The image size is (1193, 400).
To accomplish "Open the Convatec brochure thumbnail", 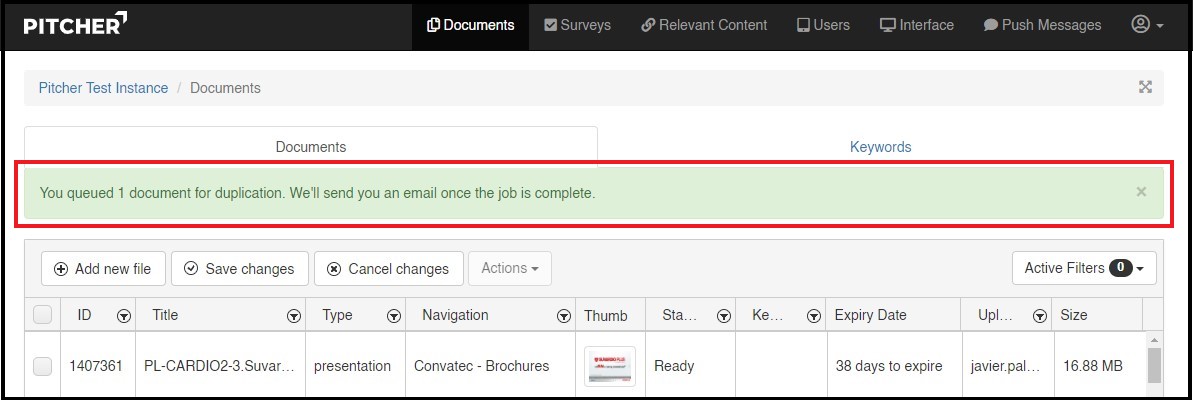I will (x=610, y=366).
